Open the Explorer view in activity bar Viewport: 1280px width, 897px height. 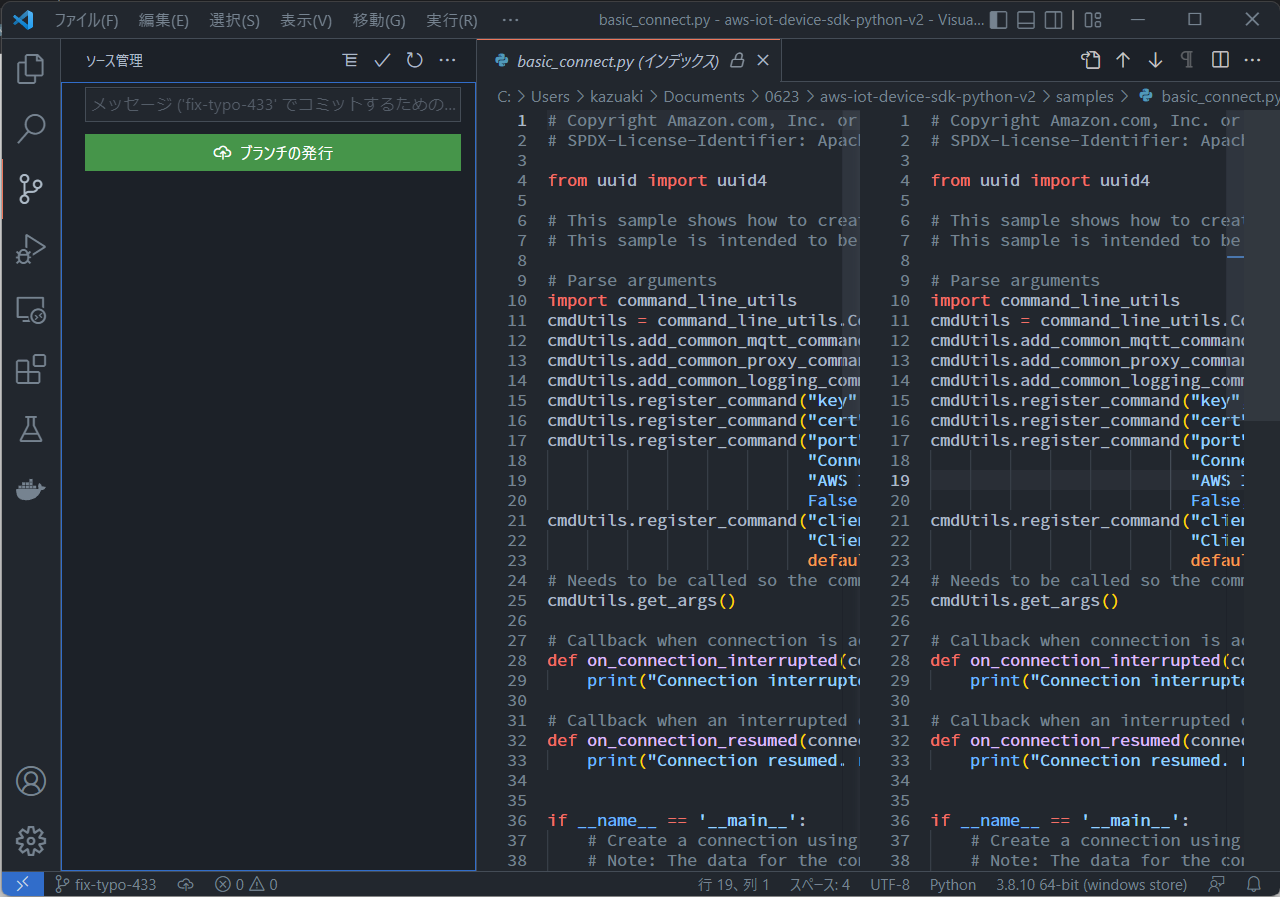(31, 69)
